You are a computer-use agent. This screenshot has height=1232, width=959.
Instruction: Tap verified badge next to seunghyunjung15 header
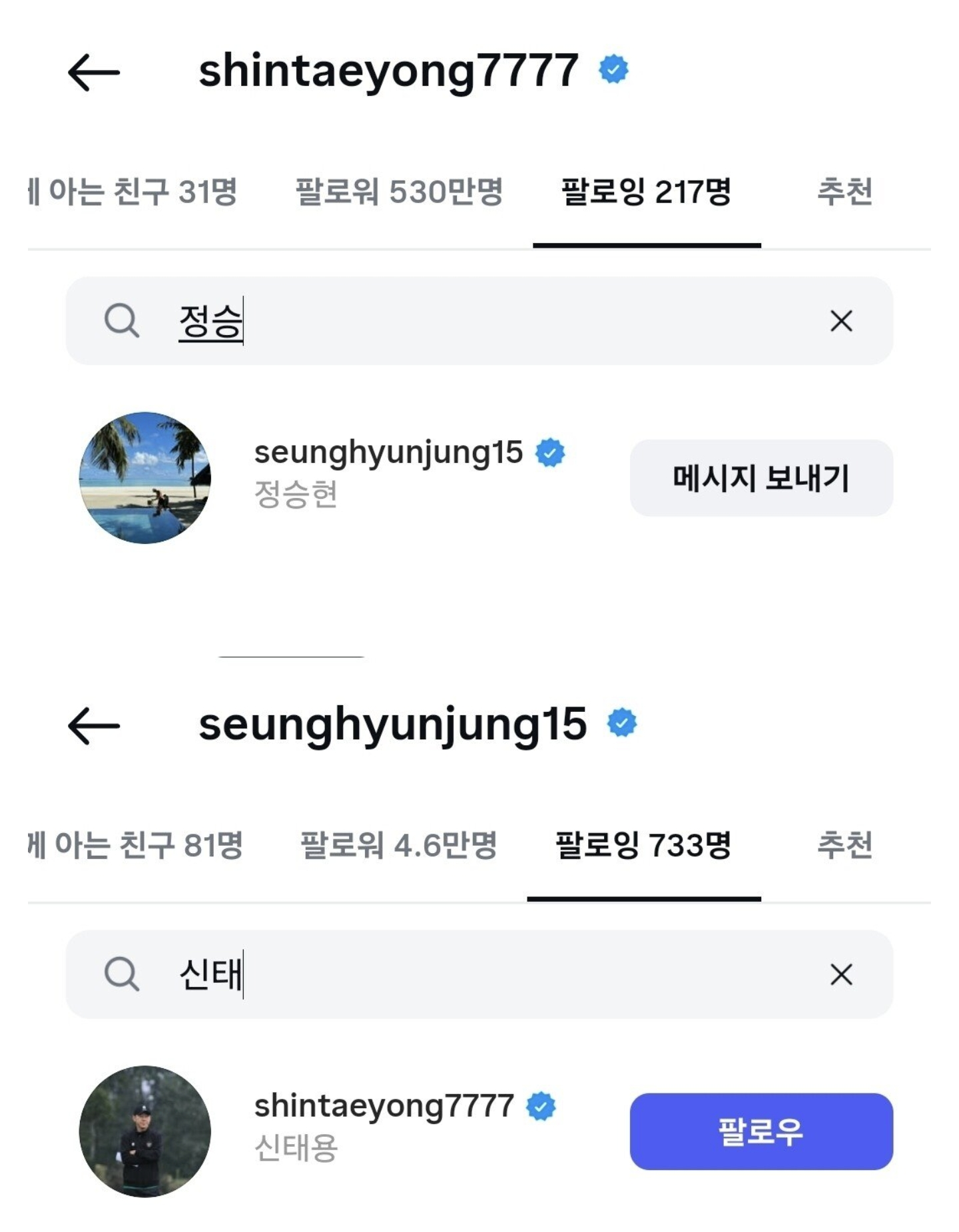point(622,723)
